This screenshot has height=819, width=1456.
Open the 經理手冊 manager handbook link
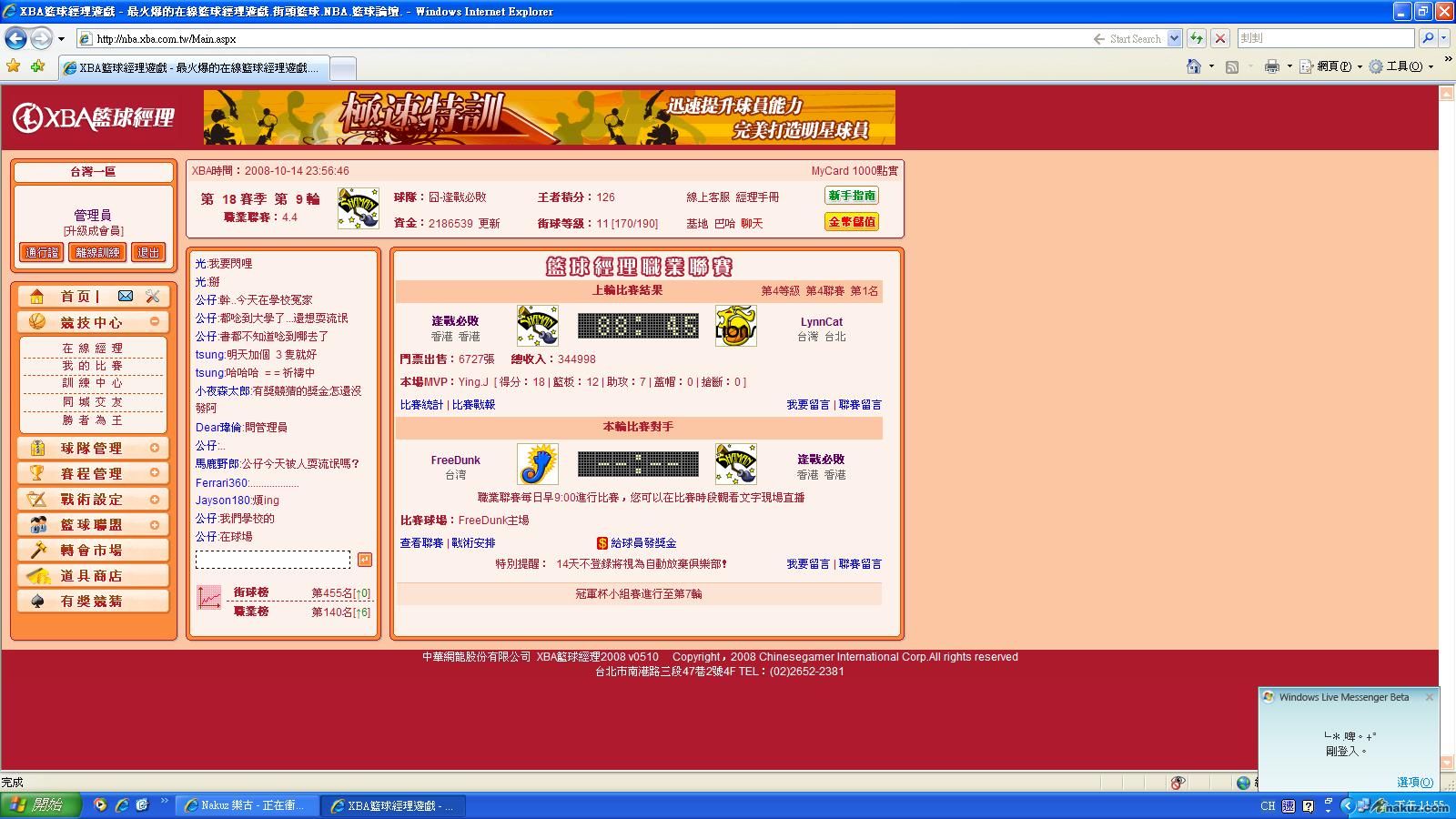tap(757, 197)
